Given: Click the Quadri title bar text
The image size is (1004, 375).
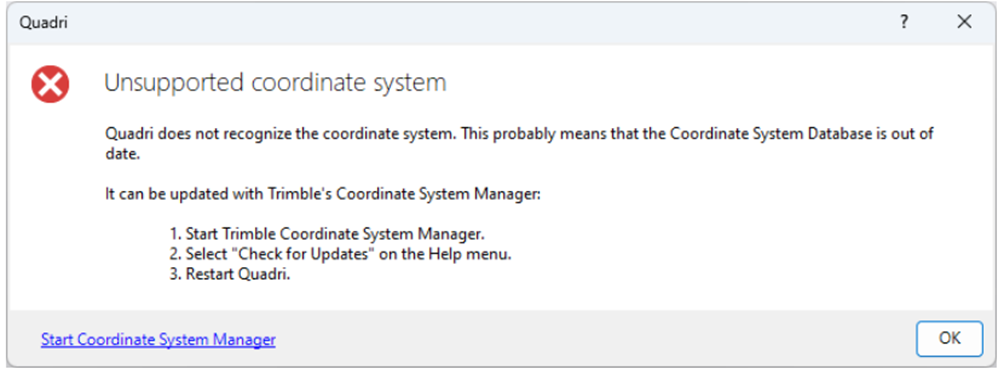Looking at the screenshot, I should tap(44, 24).
